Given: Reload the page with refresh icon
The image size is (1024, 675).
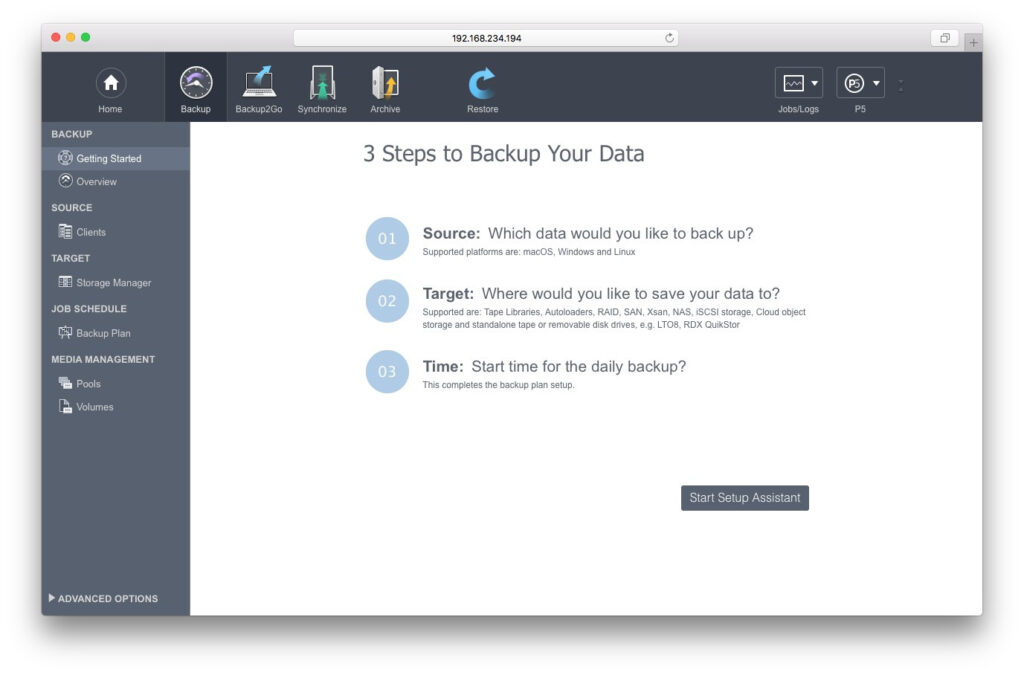Looking at the screenshot, I should (670, 38).
